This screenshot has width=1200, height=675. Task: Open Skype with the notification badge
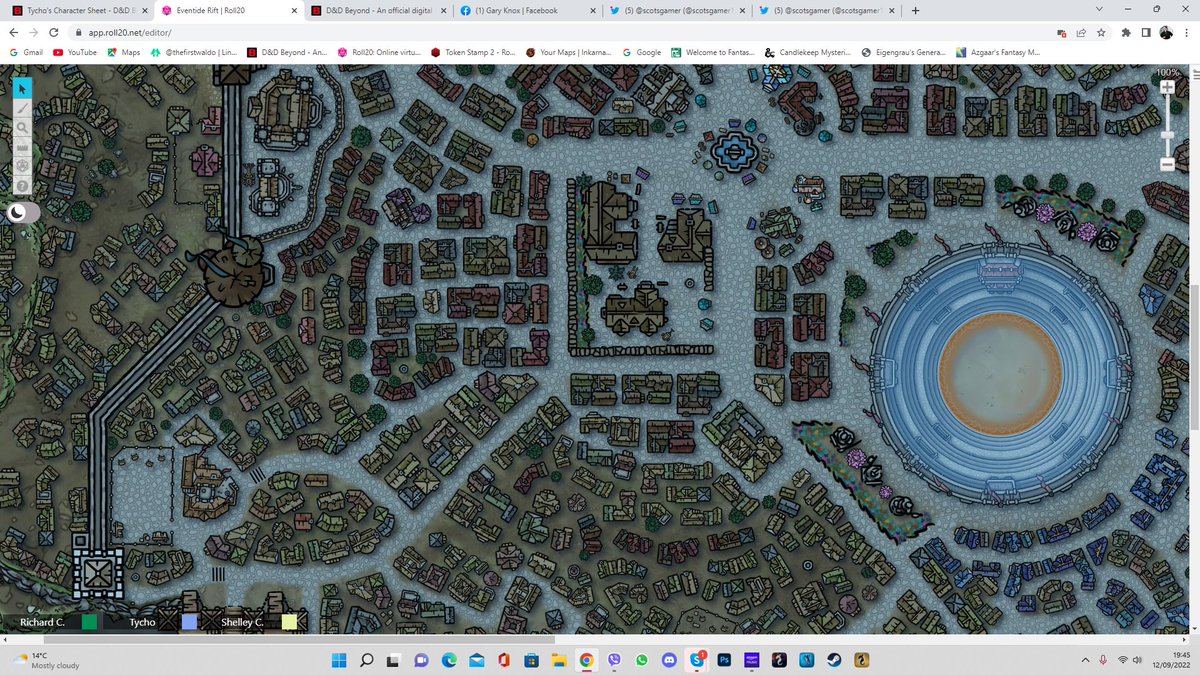pyautogui.click(x=697, y=660)
